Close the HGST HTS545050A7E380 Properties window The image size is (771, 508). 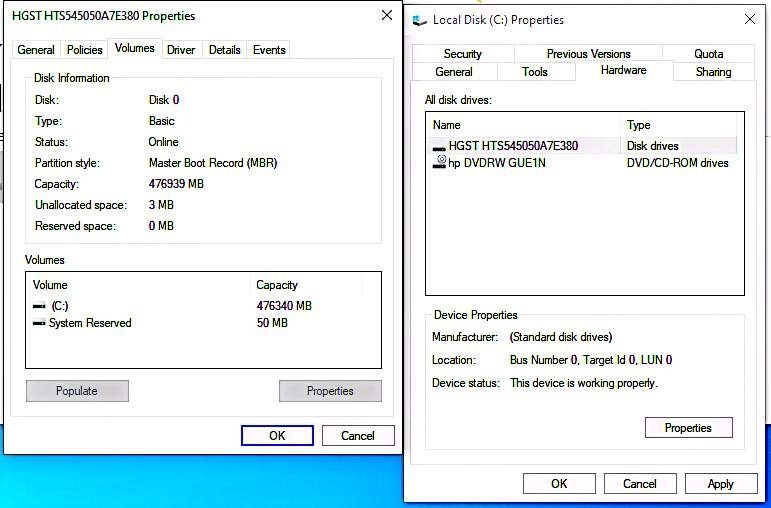pos(387,16)
